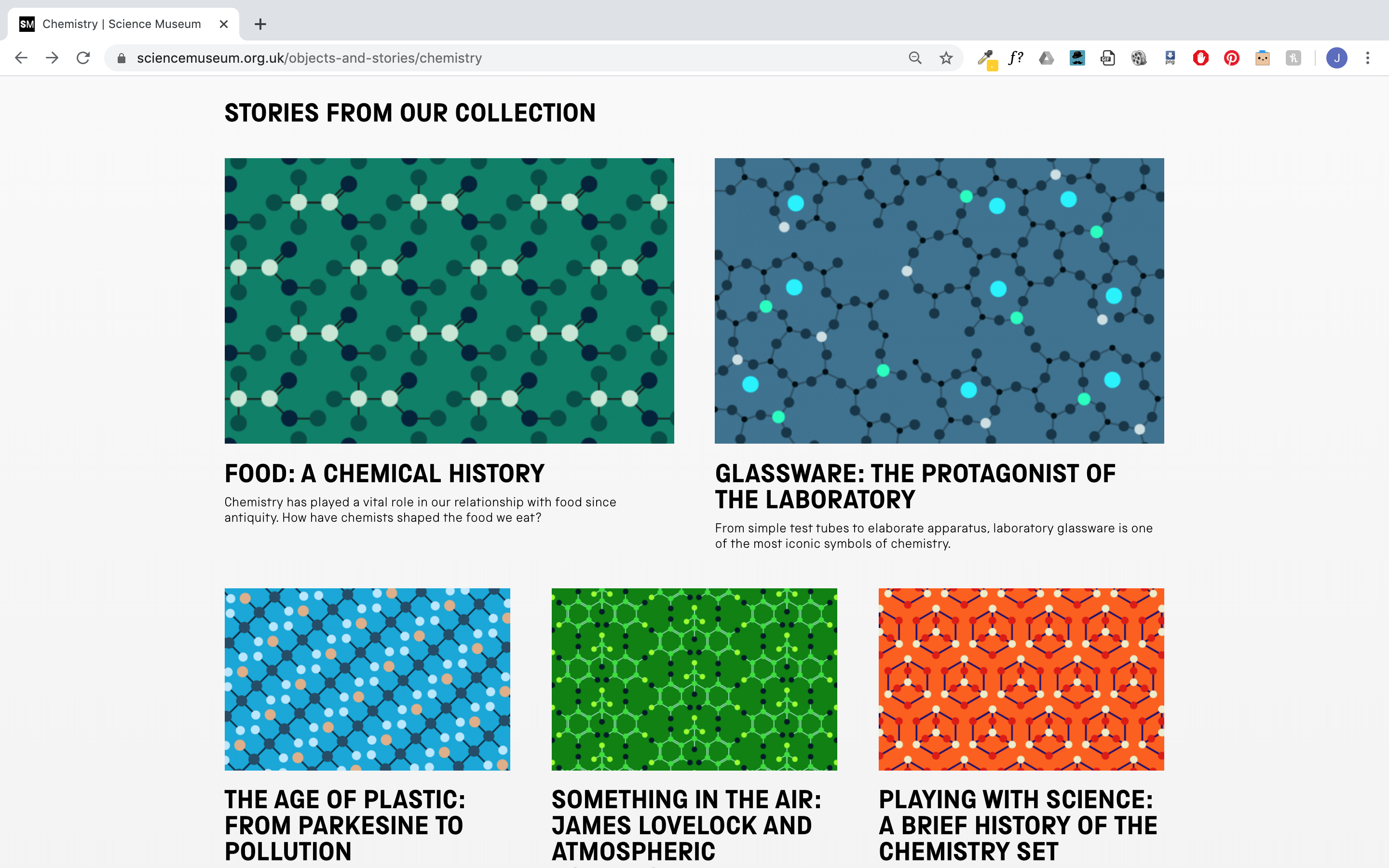Click the ColorZilla eyedropper extension icon
Viewport: 1389px width, 868px height.
click(x=986, y=58)
